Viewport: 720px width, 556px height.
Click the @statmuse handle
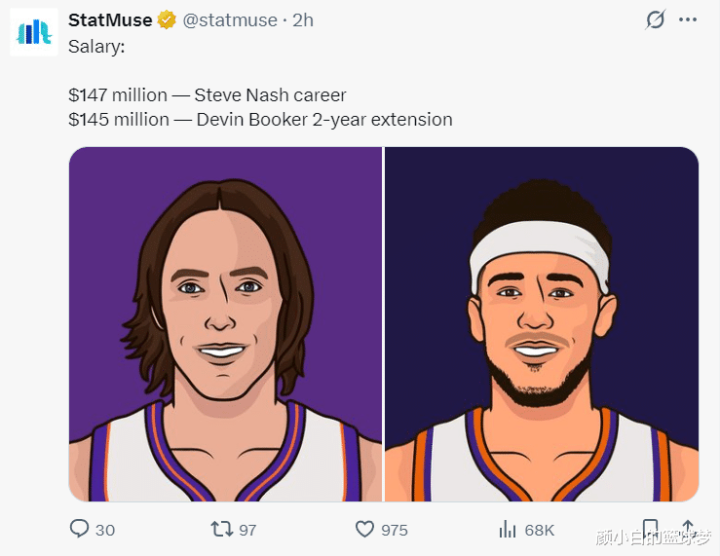[x=231, y=20]
